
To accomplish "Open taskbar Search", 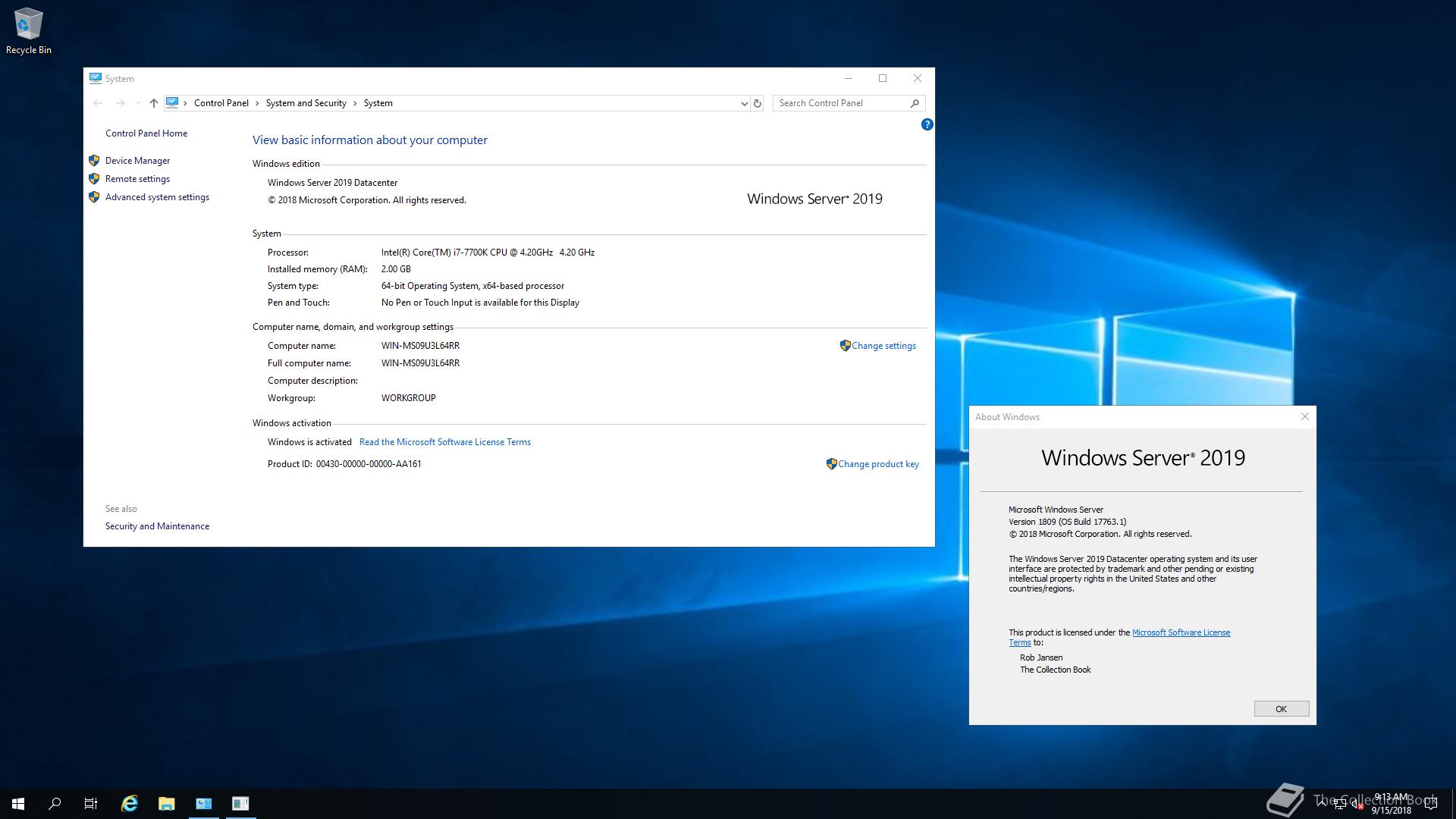I will (x=55, y=804).
